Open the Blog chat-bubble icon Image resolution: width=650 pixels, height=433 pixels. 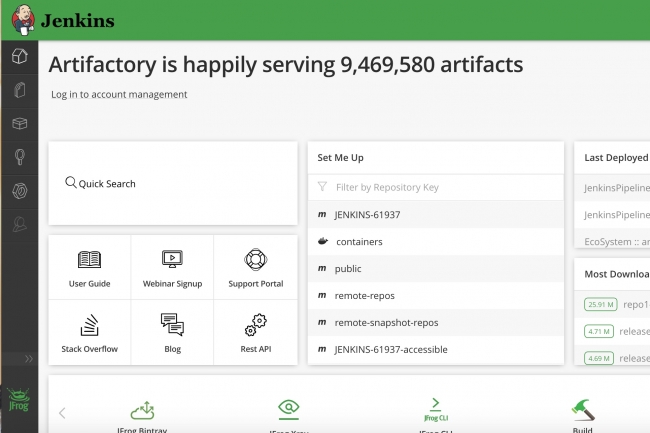pos(172,324)
